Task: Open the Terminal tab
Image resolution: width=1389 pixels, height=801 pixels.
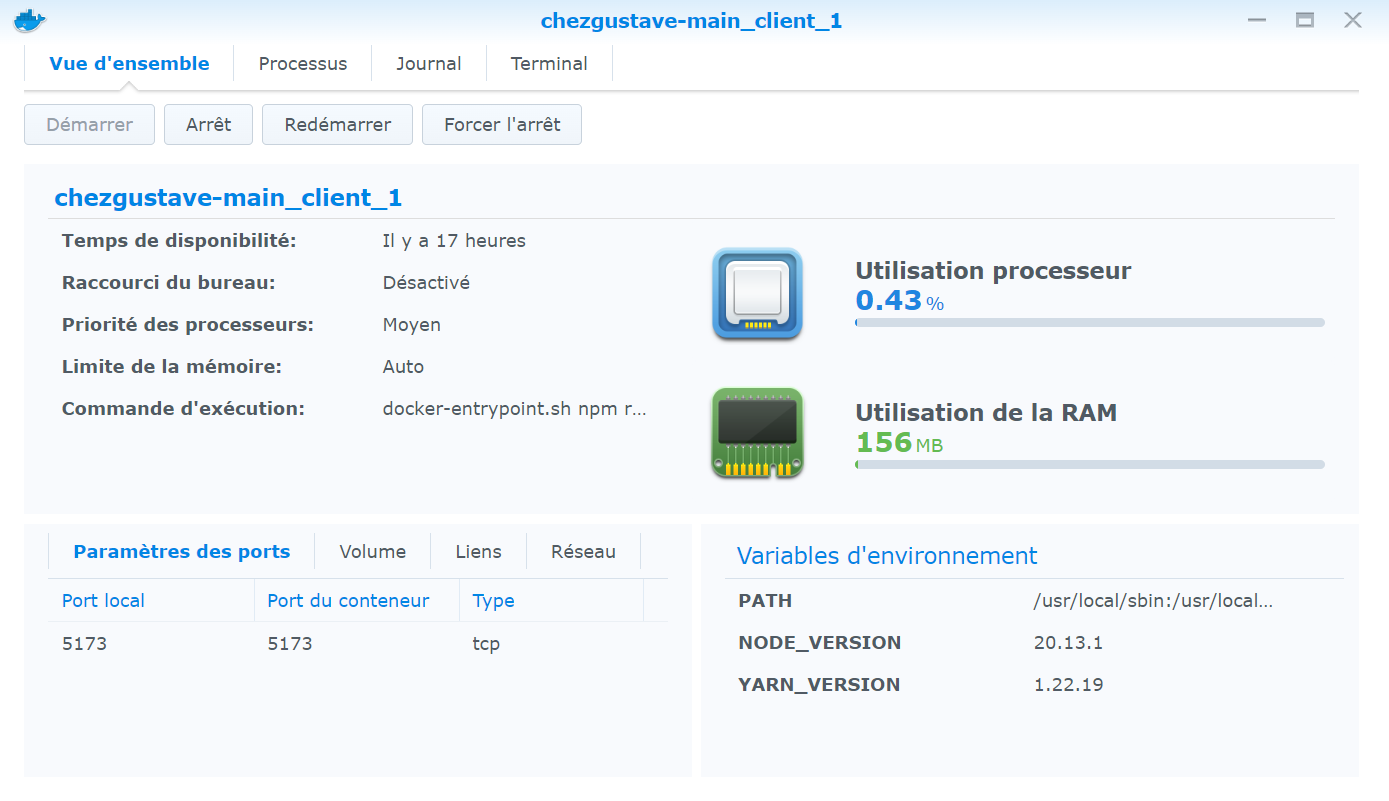Action: [549, 64]
